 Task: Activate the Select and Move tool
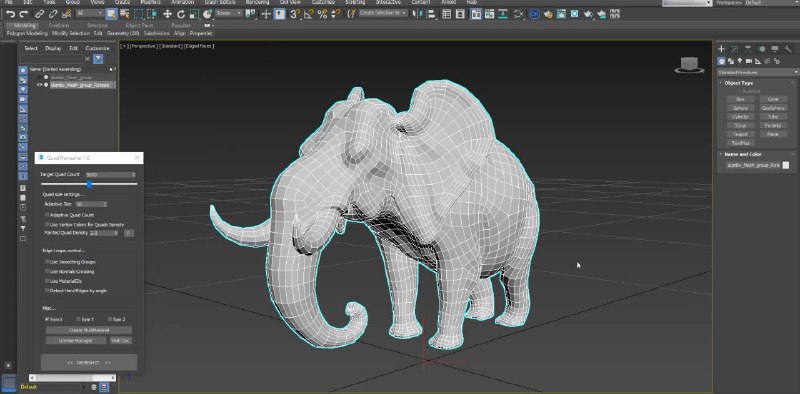click(x=167, y=14)
